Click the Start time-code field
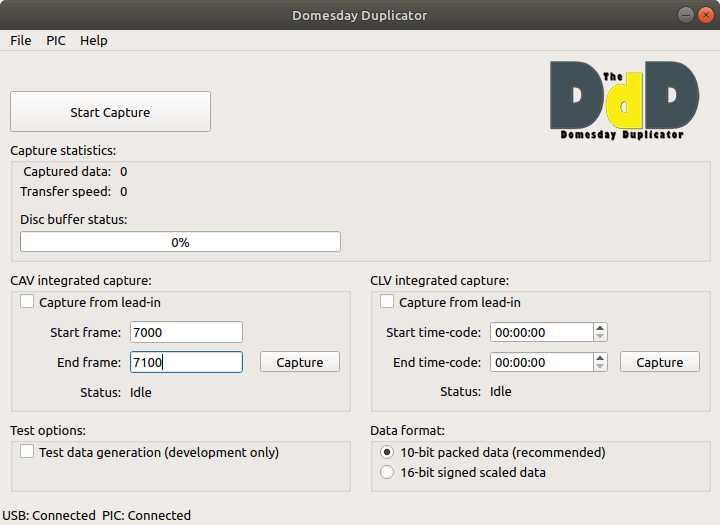Screen dimensions: 720x525 (542, 332)
